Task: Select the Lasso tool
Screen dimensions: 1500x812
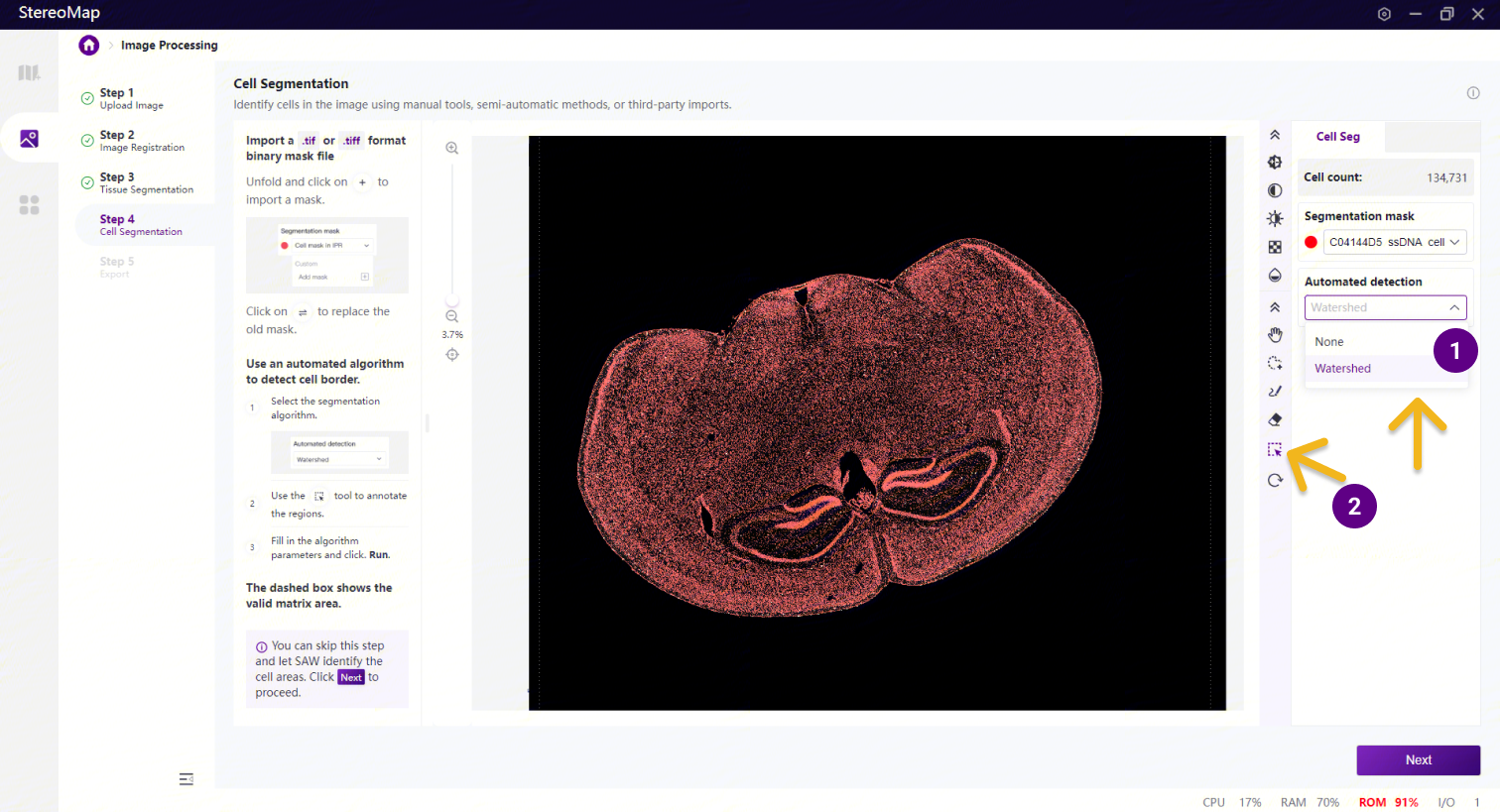Action: pos(1275,363)
